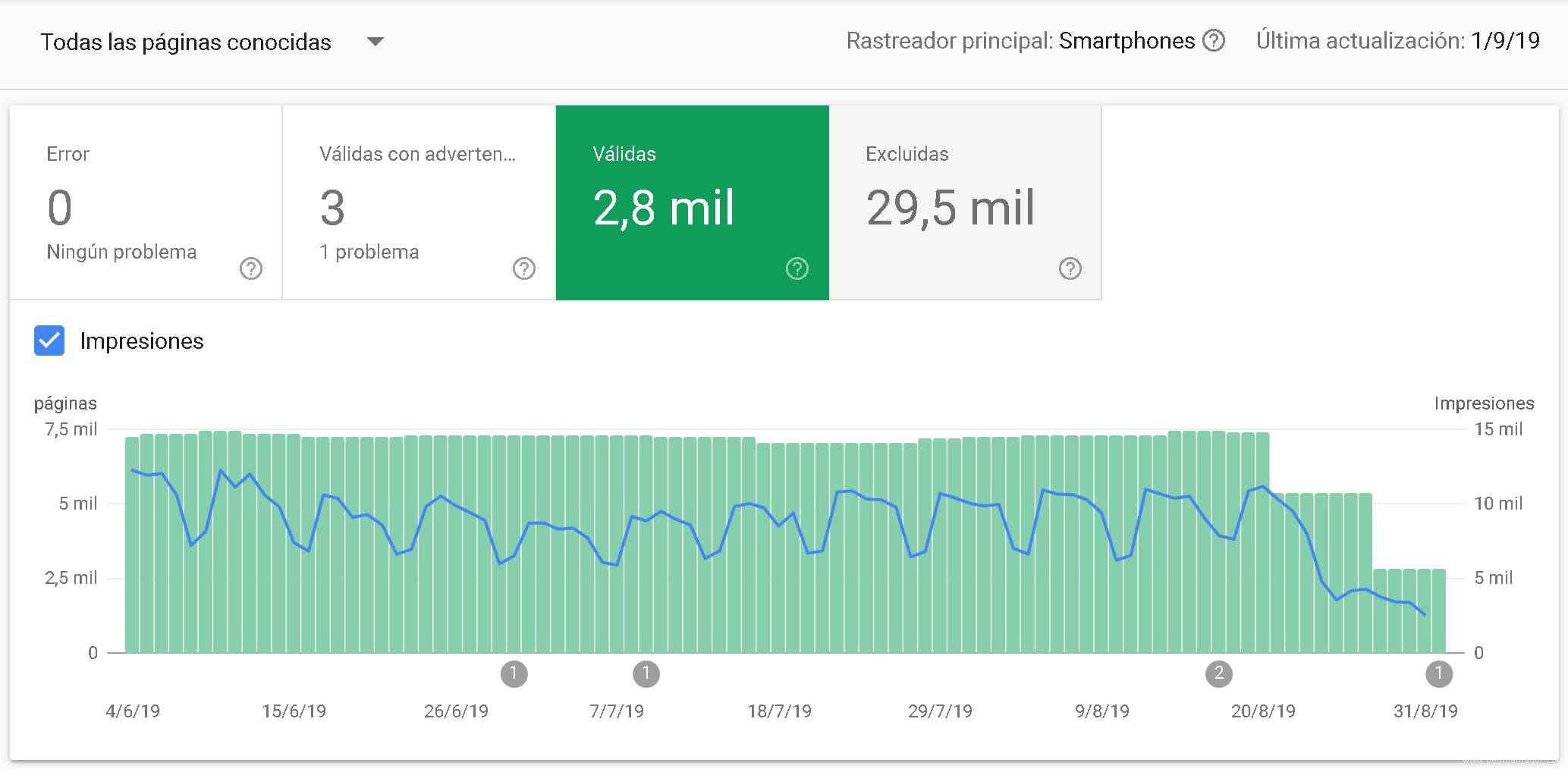Uncheck the Impresiones checkbox
Screen dimensions: 1568x769
pos(49,341)
